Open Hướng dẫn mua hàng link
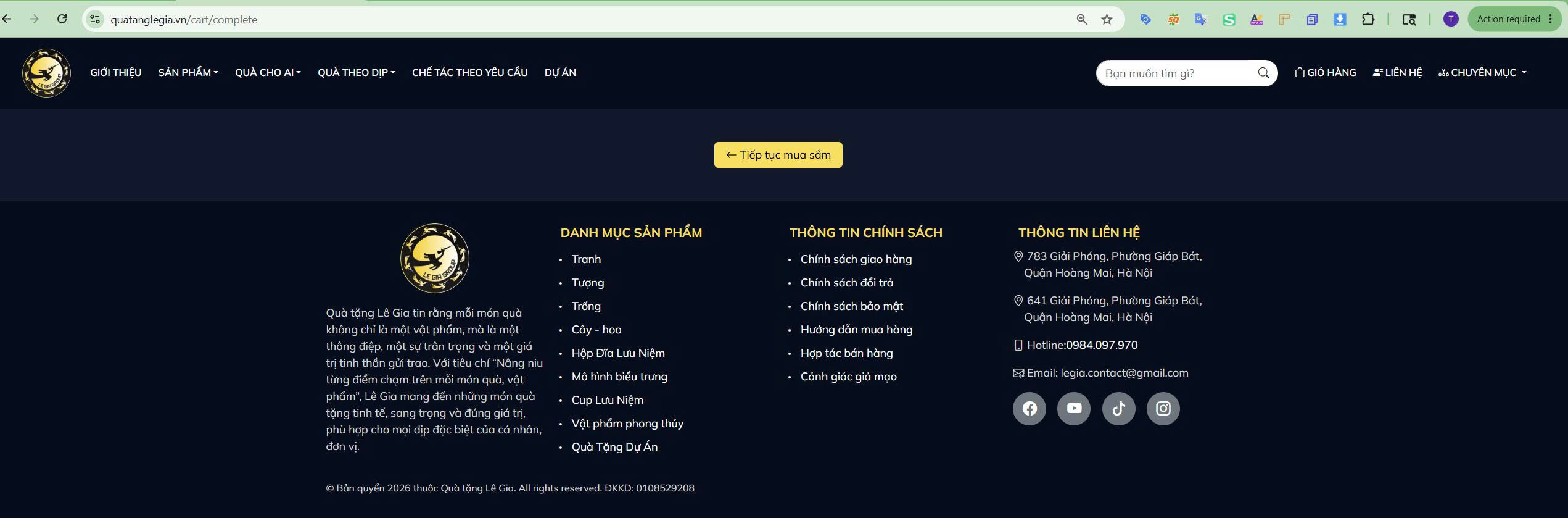This screenshot has width=1568, height=518. [x=857, y=330]
